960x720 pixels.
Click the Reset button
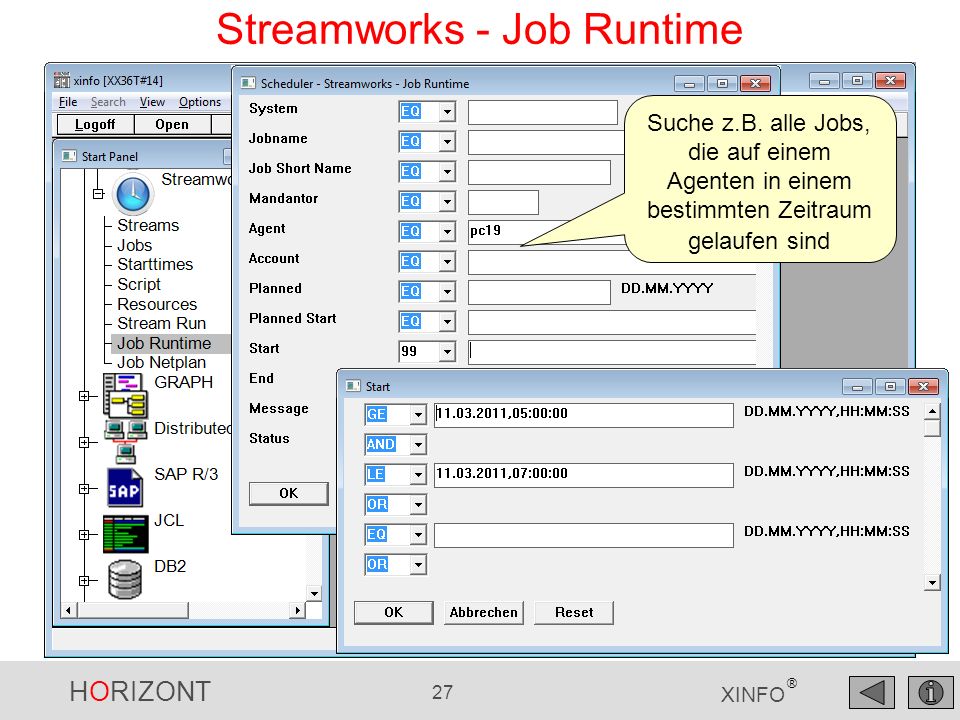pyautogui.click(x=574, y=612)
